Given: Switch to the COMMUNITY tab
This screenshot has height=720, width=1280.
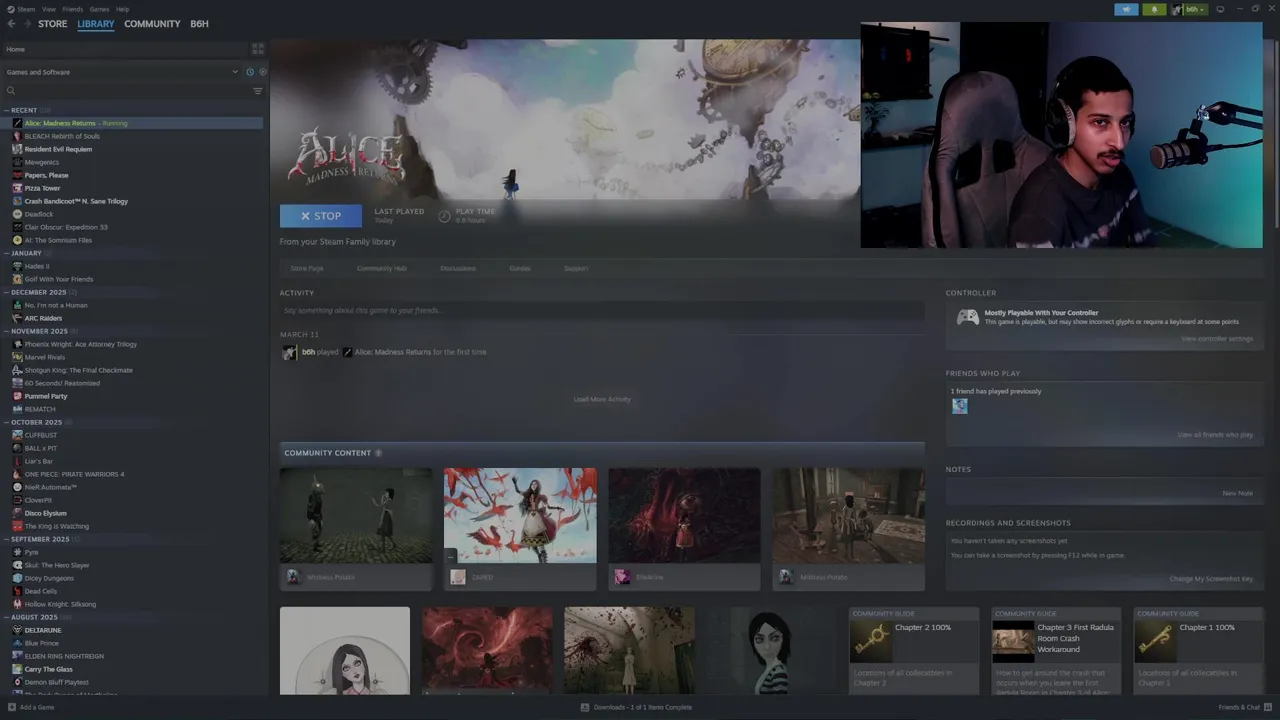Looking at the screenshot, I should 152,23.
